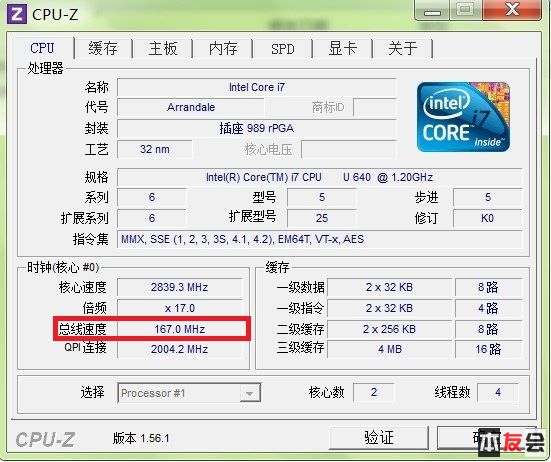The image size is (551, 462).
Task: Click the multiplier value x 17.0
Action: (x=180, y=308)
